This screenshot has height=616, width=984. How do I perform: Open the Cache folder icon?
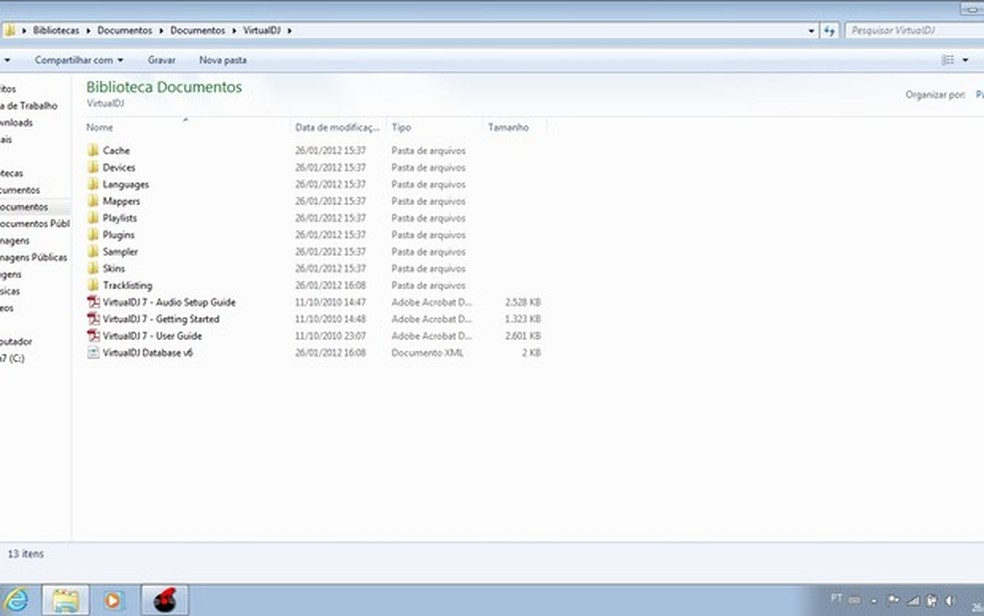(93, 150)
